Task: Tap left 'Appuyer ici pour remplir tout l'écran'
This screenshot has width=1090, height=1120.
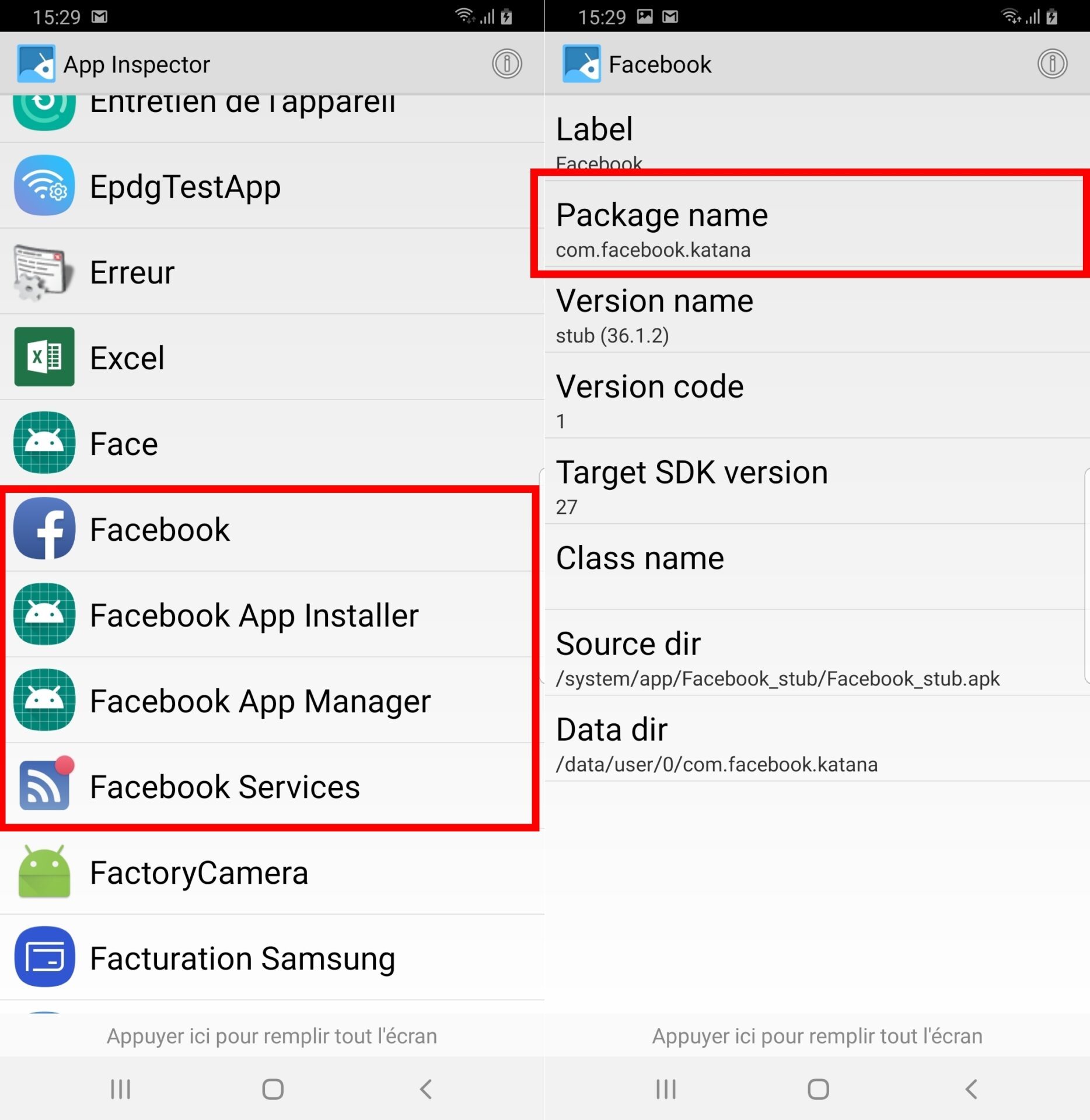Action: click(x=272, y=1036)
